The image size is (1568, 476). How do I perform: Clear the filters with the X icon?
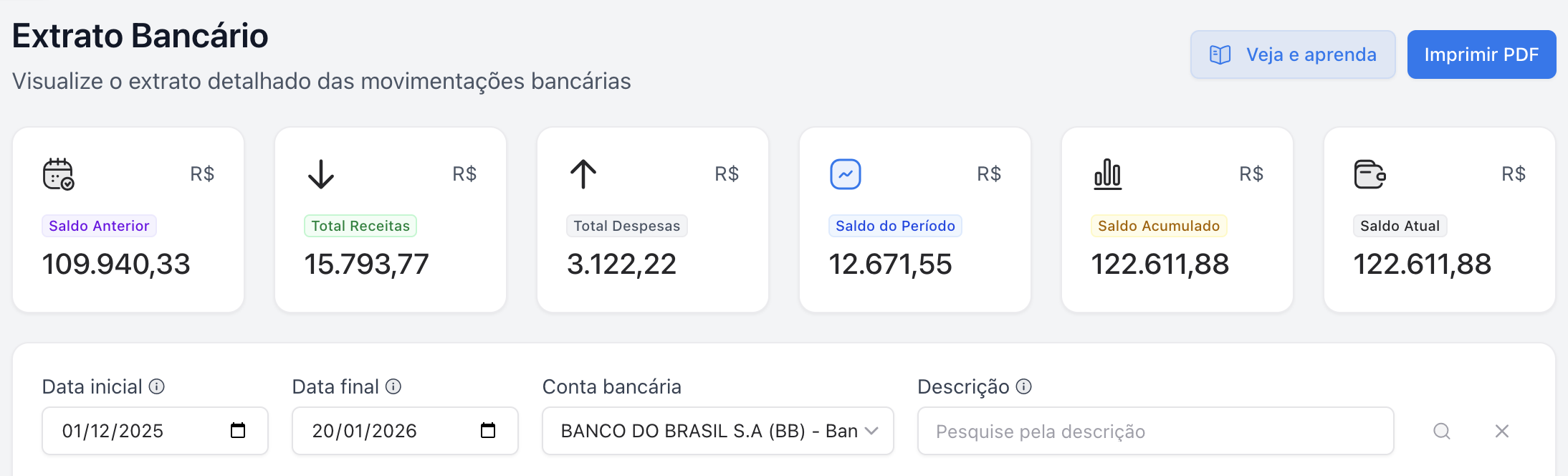[x=1502, y=431]
